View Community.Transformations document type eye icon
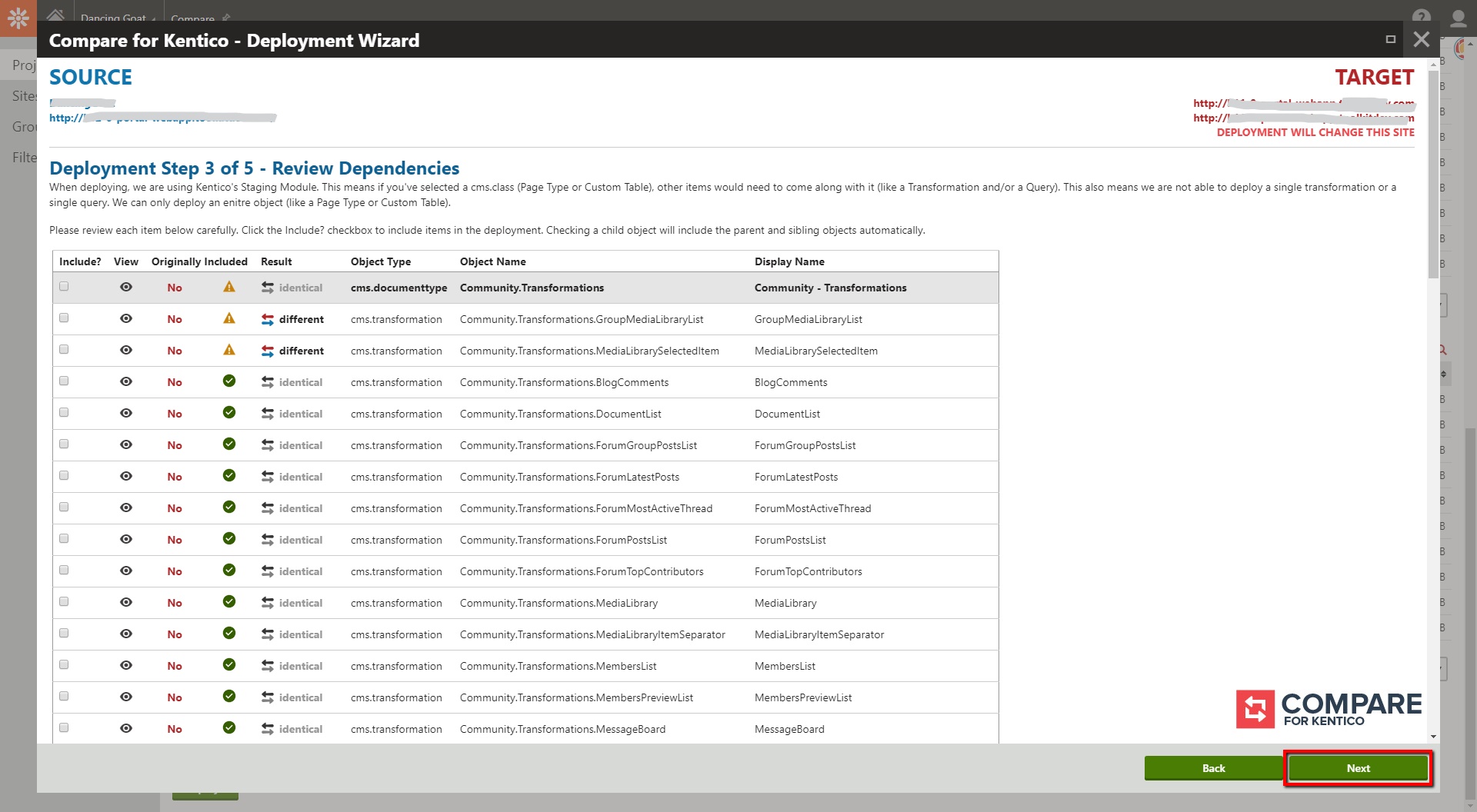 click(x=126, y=287)
